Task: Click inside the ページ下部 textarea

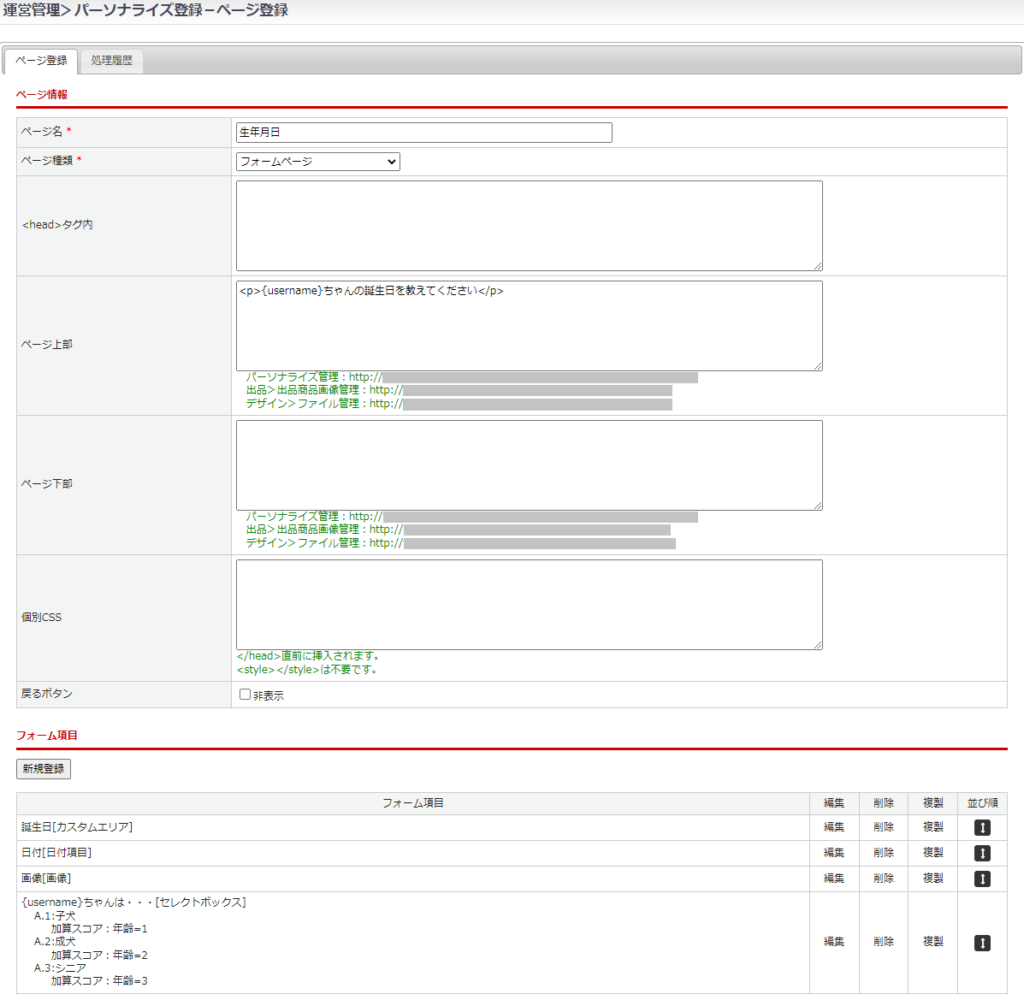Action: (529, 465)
